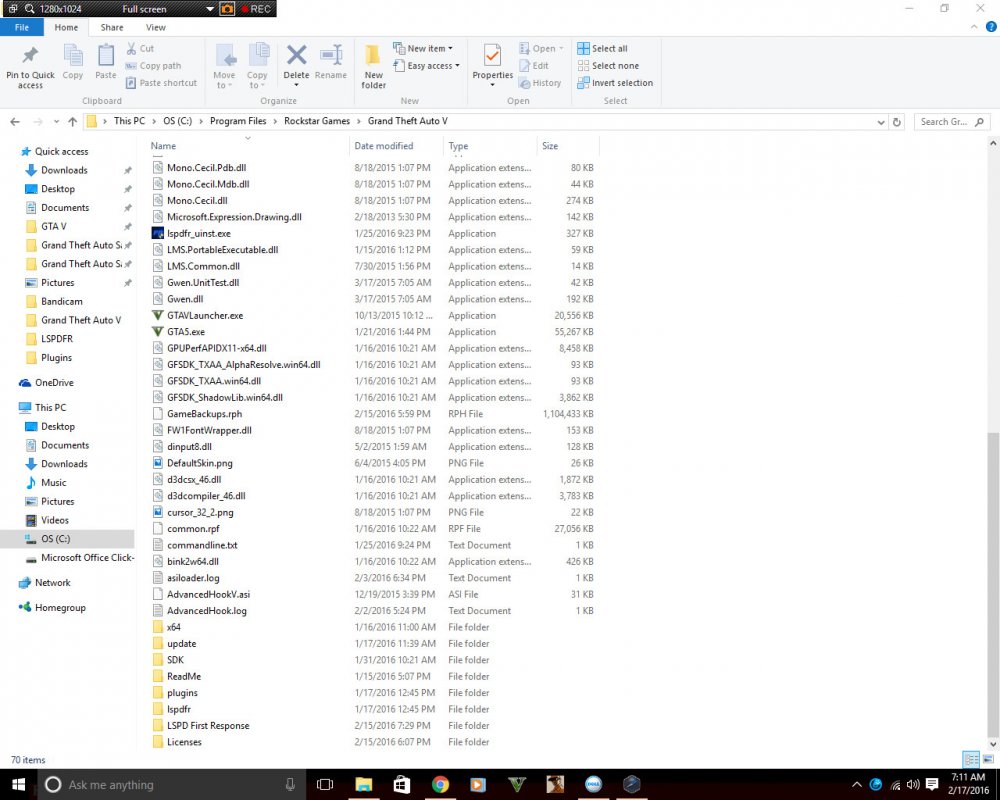Click the Search Grand Theft Auto box
Image resolution: width=1000 pixels, height=800 pixels.
(x=952, y=122)
